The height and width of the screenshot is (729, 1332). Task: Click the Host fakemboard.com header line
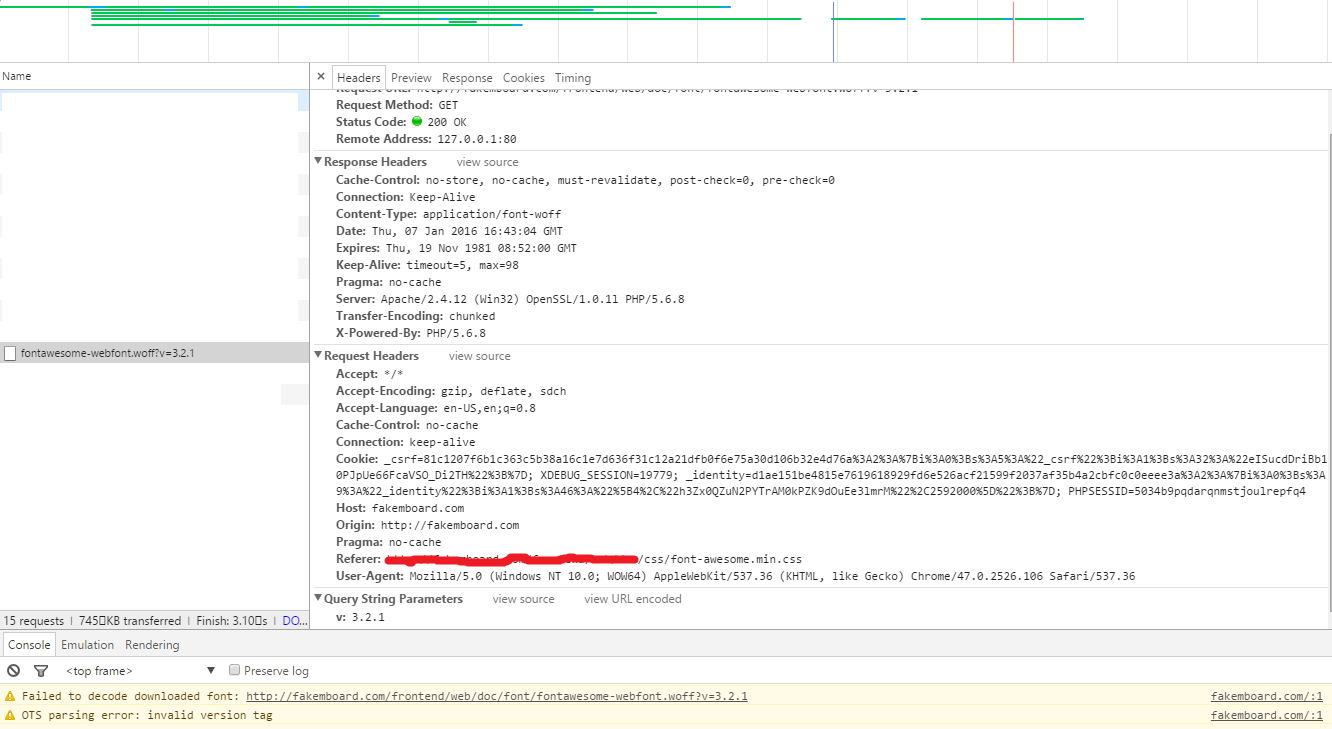pos(400,508)
